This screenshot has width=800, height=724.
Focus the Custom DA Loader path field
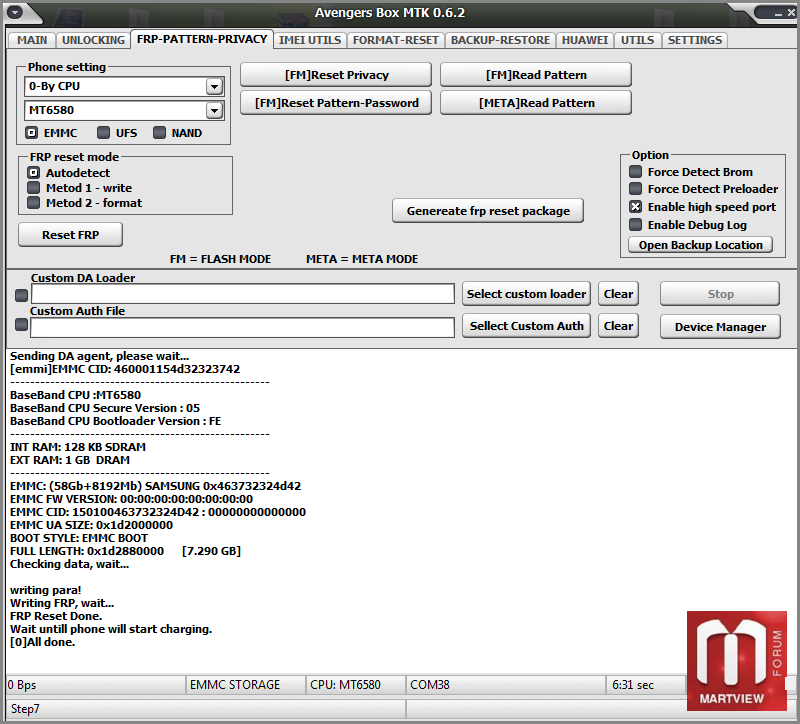[243, 294]
